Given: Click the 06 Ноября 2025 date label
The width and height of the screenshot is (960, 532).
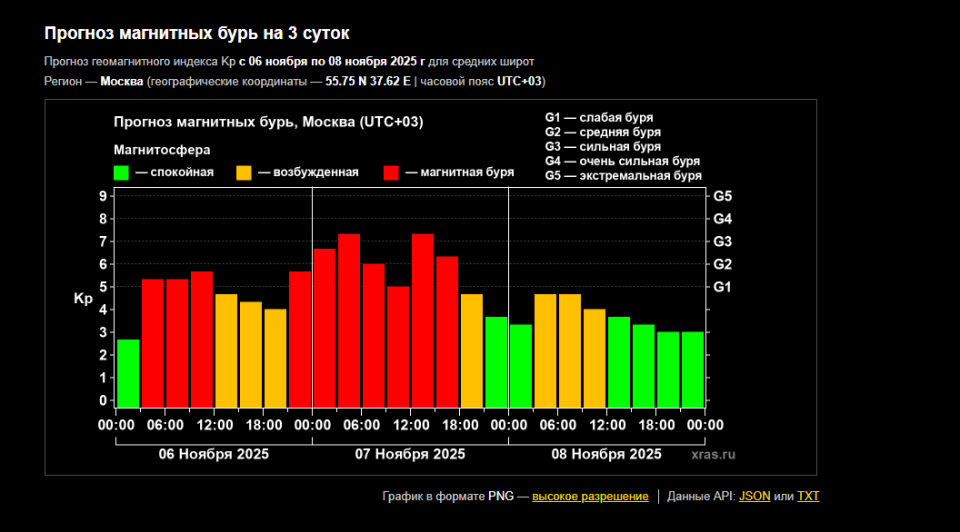Looking at the screenshot, I should pos(214,454).
